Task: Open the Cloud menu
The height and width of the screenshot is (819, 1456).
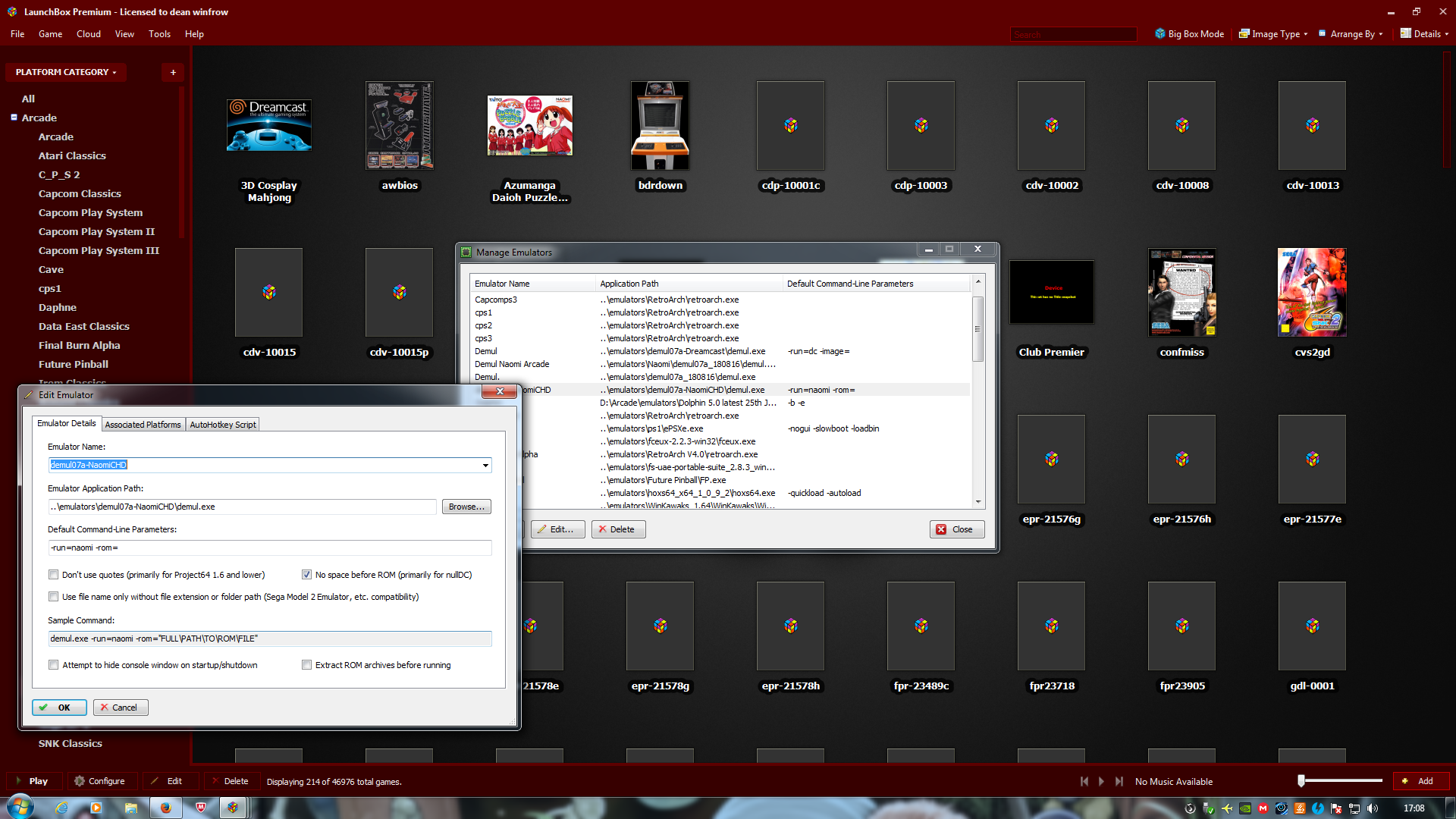Action: pyautogui.click(x=88, y=33)
